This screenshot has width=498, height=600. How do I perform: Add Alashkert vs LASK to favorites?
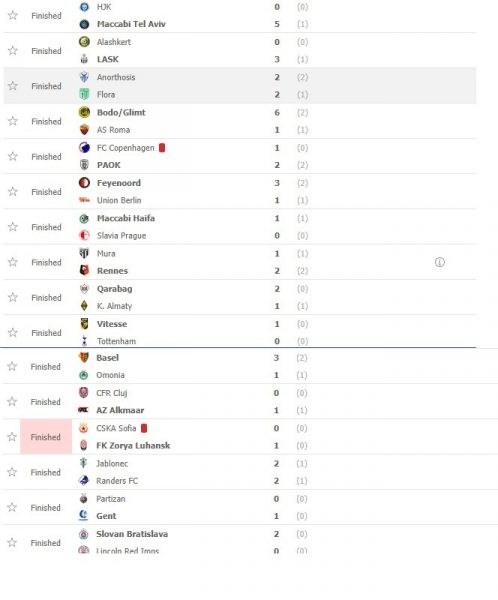pyautogui.click(x=13, y=51)
